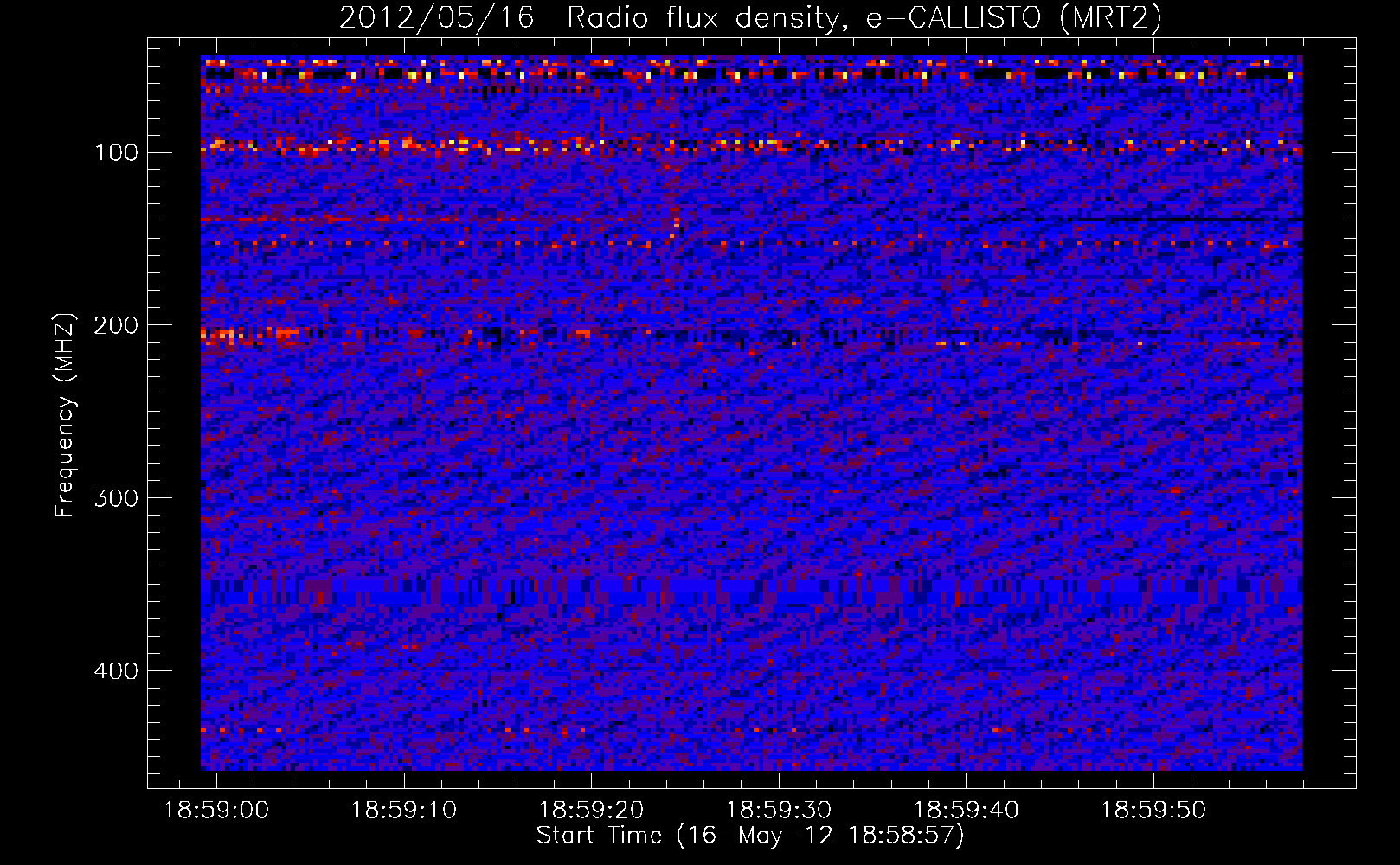Click the 18:59:10 time tick label

[x=403, y=811]
